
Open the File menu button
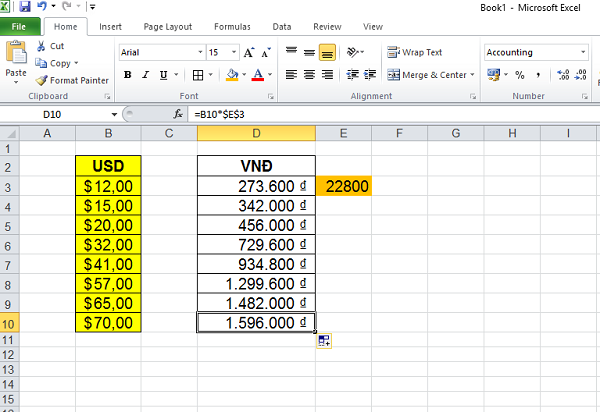click(x=21, y=27)
